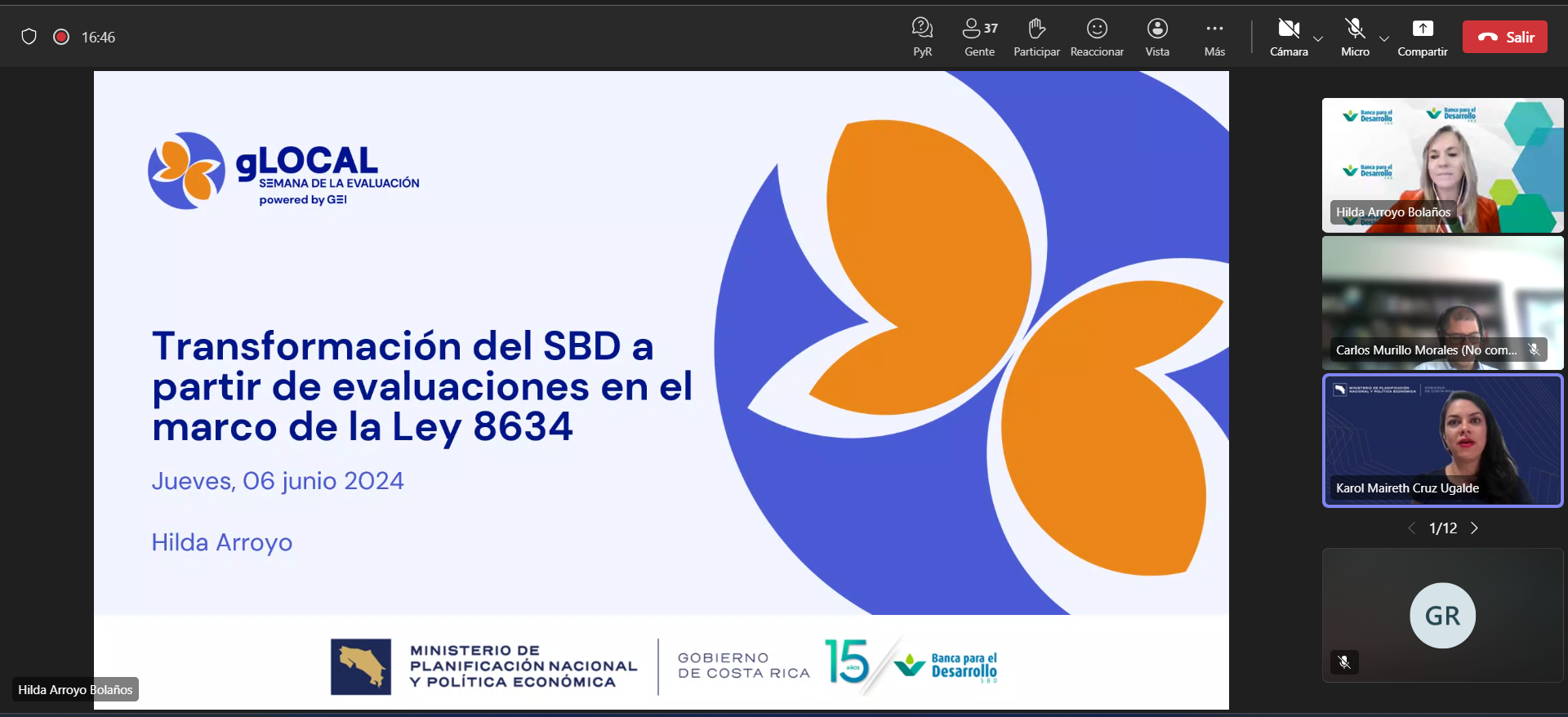Expand the Cámara device options arrow
The width and height of the screenshot is (1568, 717).
(x=1317, y=38)
